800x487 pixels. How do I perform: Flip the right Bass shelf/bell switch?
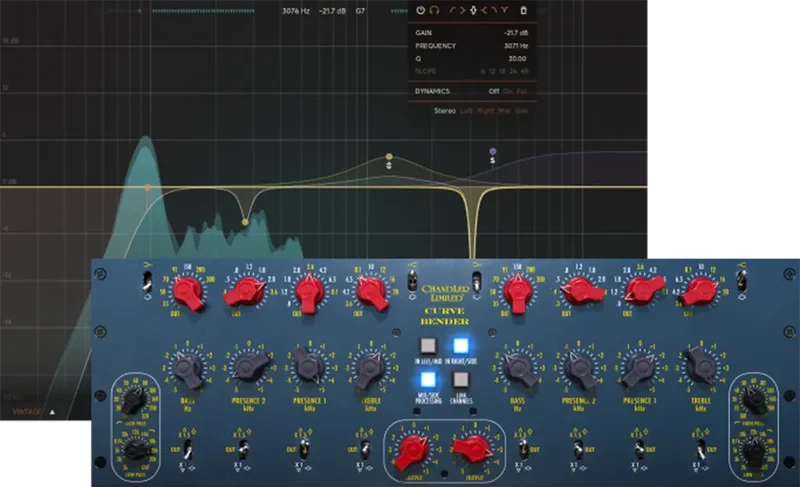477,280
